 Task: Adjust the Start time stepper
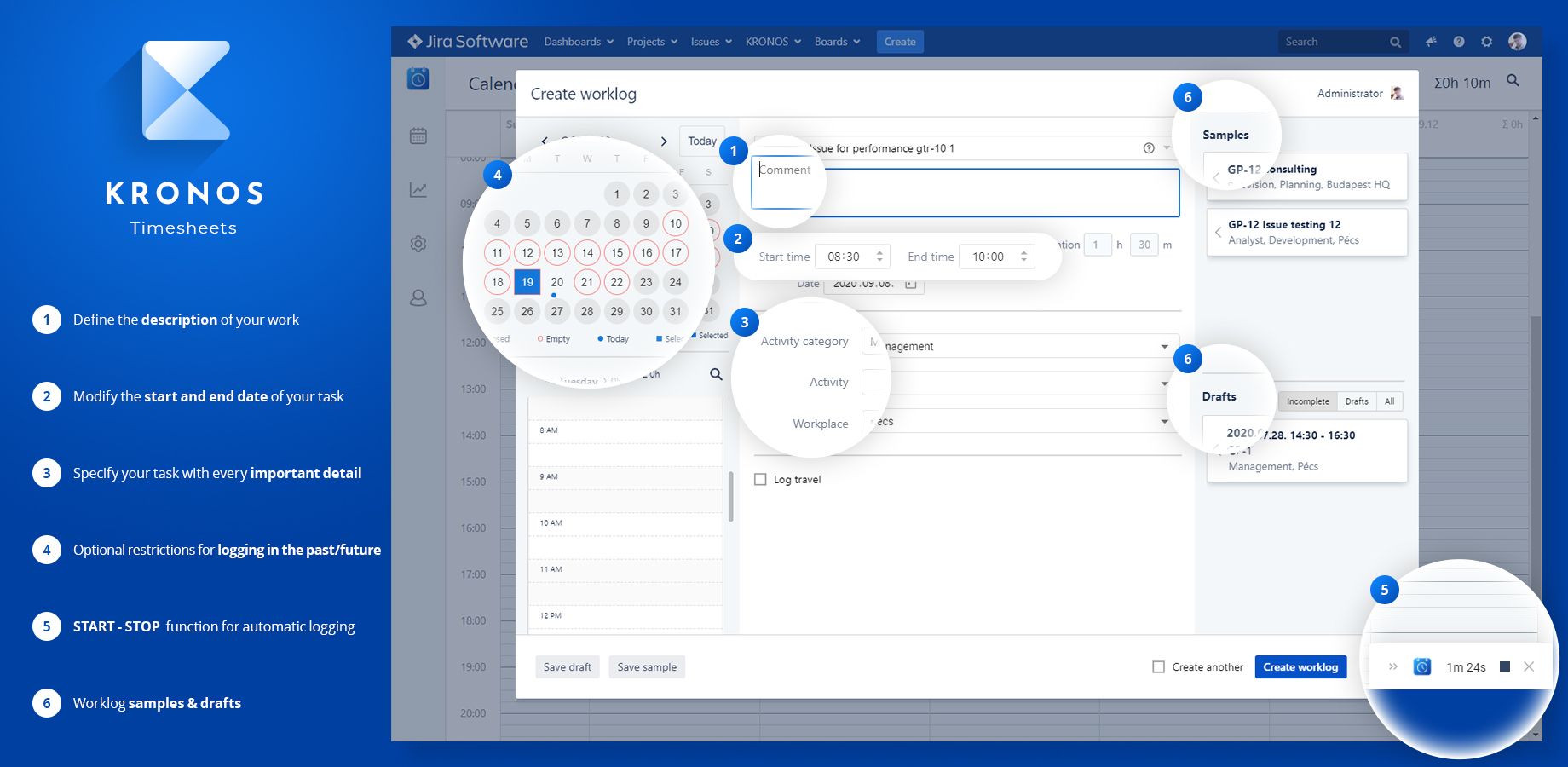pyautogui.click(x=879, y=257)
